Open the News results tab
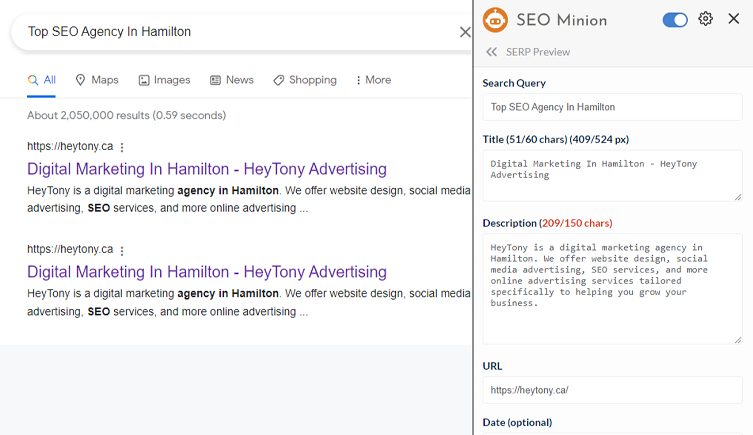753x435 pixels. [231, 80]
